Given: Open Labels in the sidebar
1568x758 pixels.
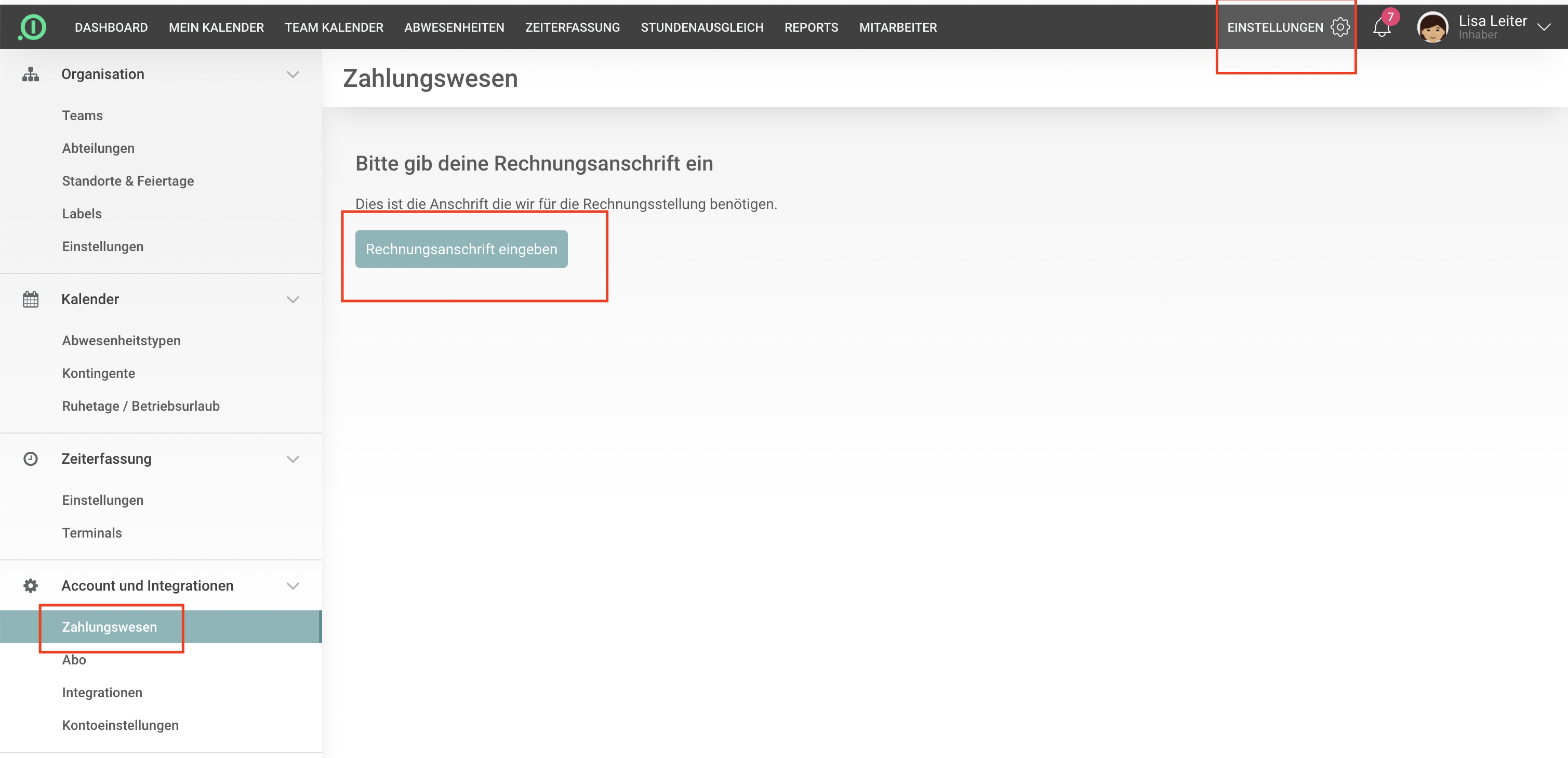Looking at the screenshot, I should coord(82,214).
